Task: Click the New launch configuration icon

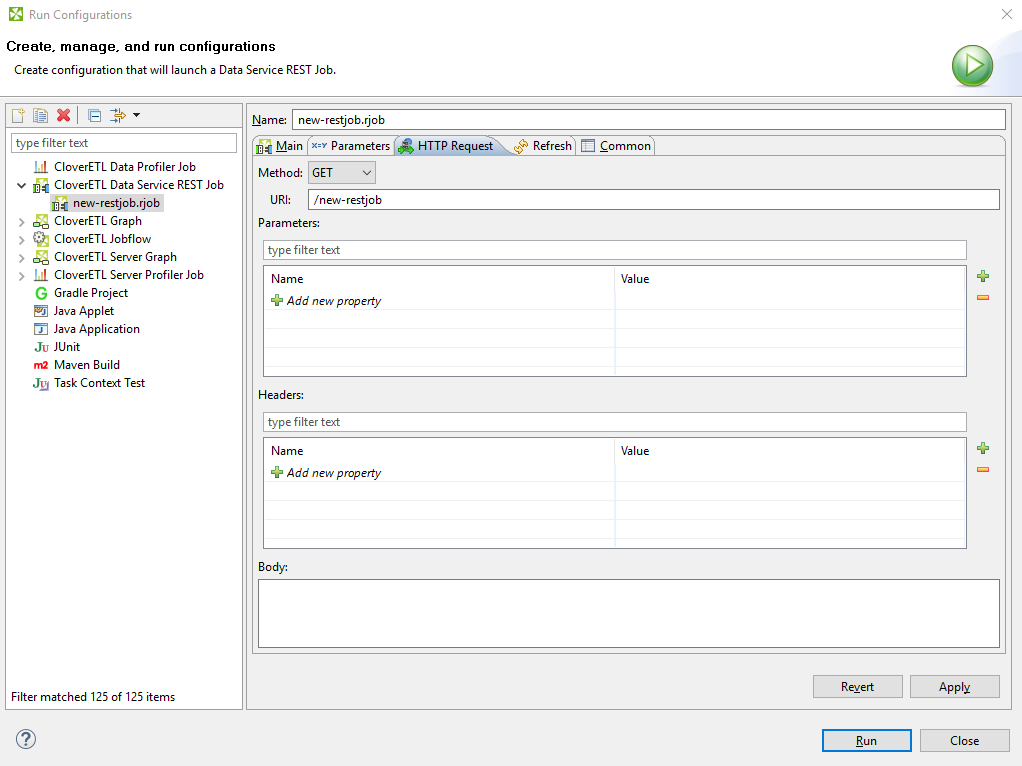Action: [18, 115]
